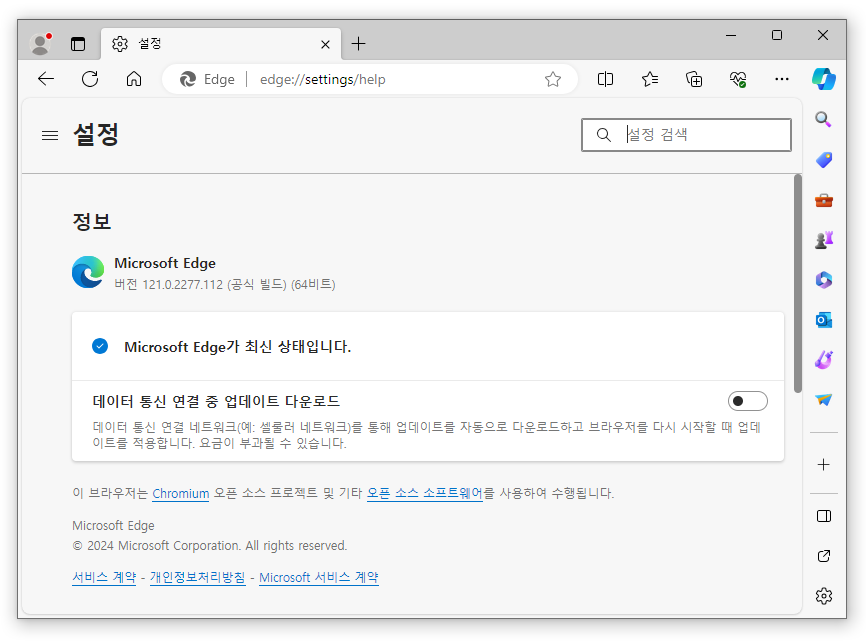Go to the home page

coord(134,79)
